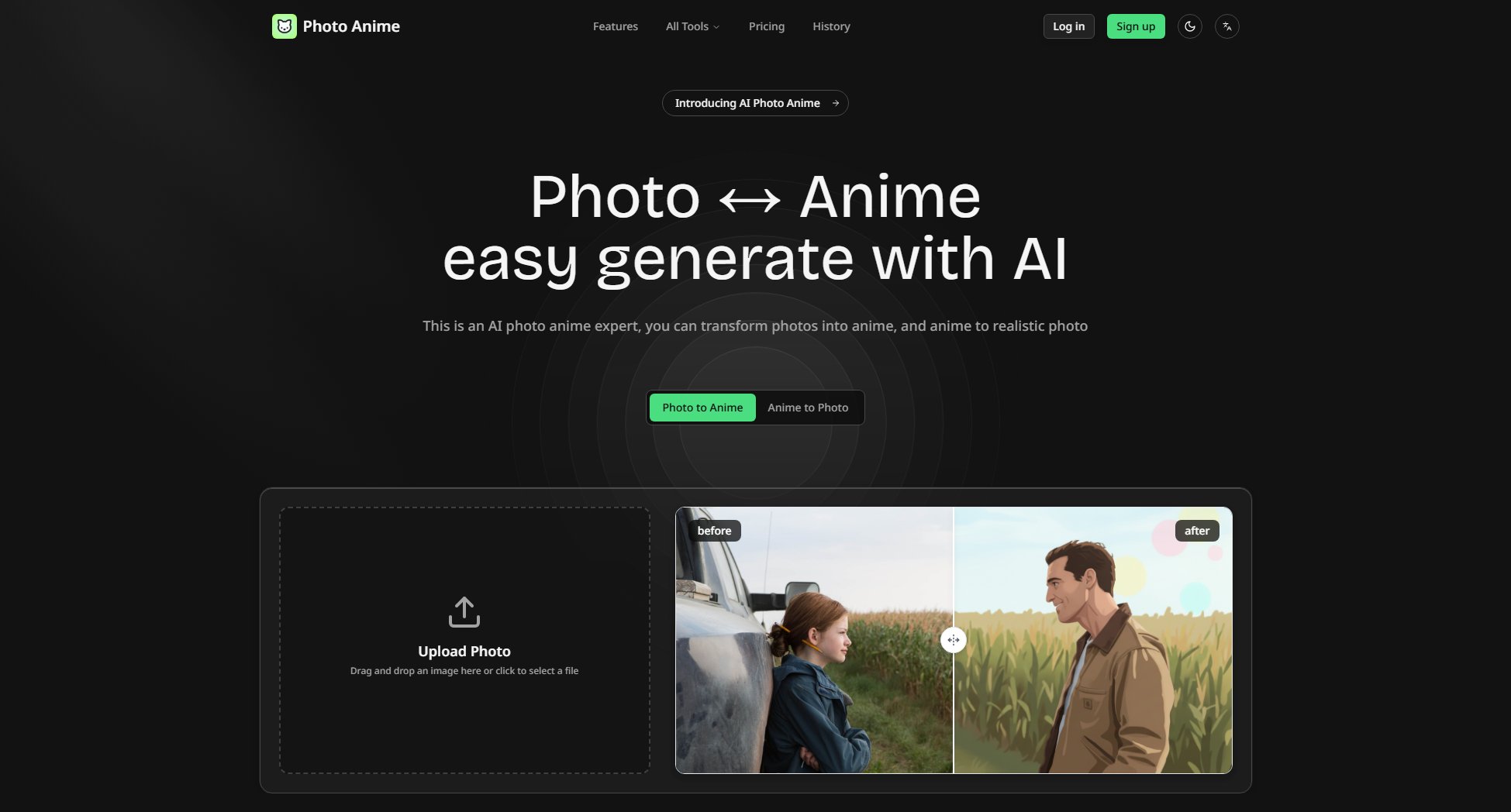Go to the Pricing page
Image resolution: width=1511 pixels, height=812 pixels.
767,26
